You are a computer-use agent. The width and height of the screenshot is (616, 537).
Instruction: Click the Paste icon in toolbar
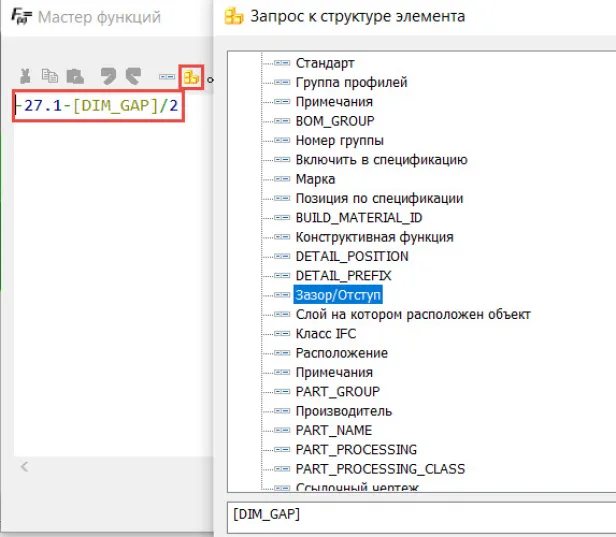pyautogui.click(x=75, y=76)
